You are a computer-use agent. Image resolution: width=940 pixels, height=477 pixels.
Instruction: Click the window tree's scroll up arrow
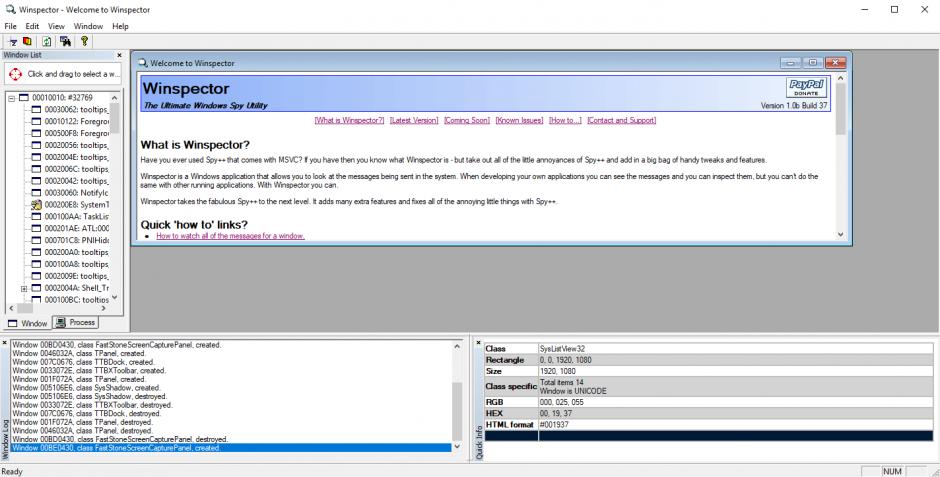(115, 98)
